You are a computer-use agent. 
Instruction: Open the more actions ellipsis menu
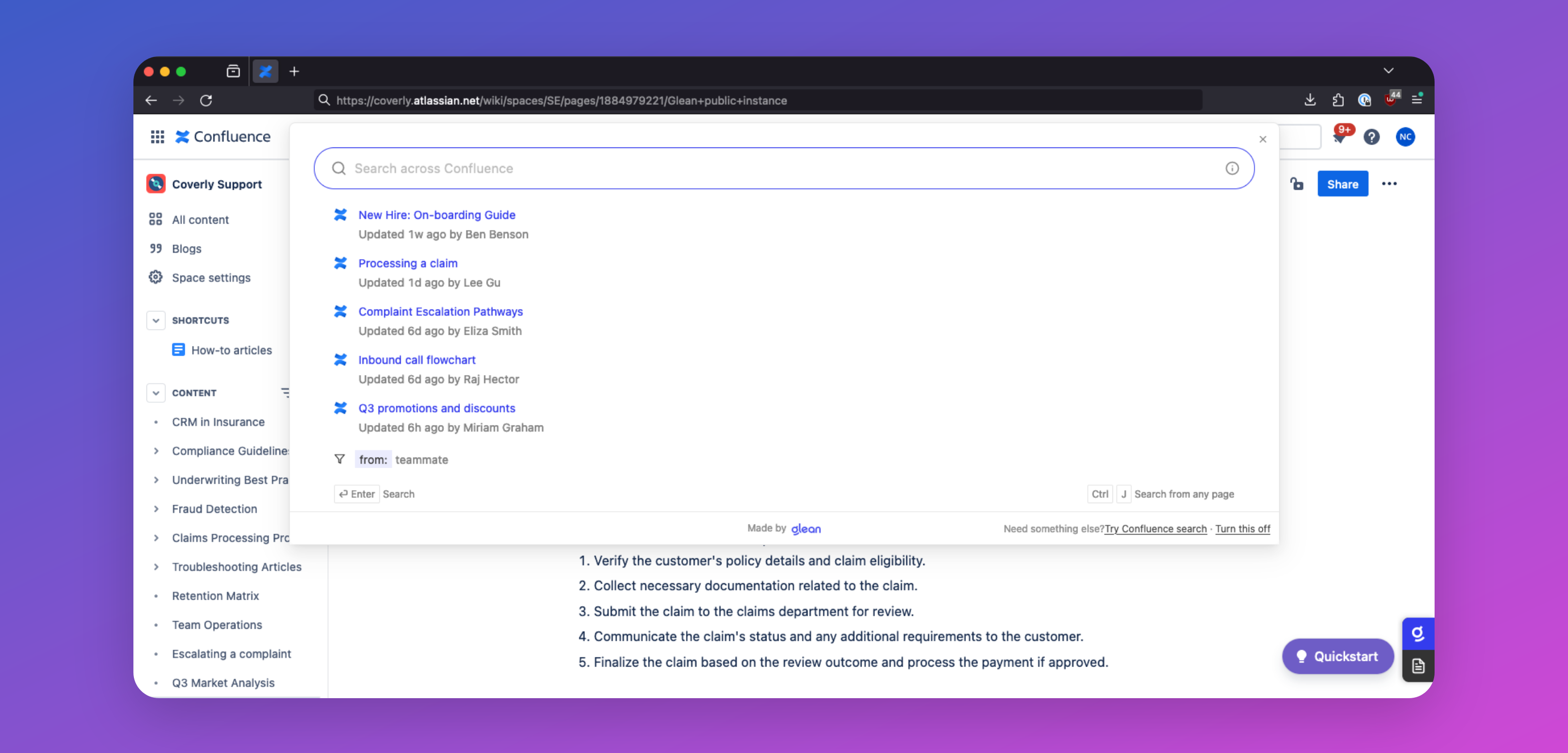pyautogui.click(x=1388, y=184)
